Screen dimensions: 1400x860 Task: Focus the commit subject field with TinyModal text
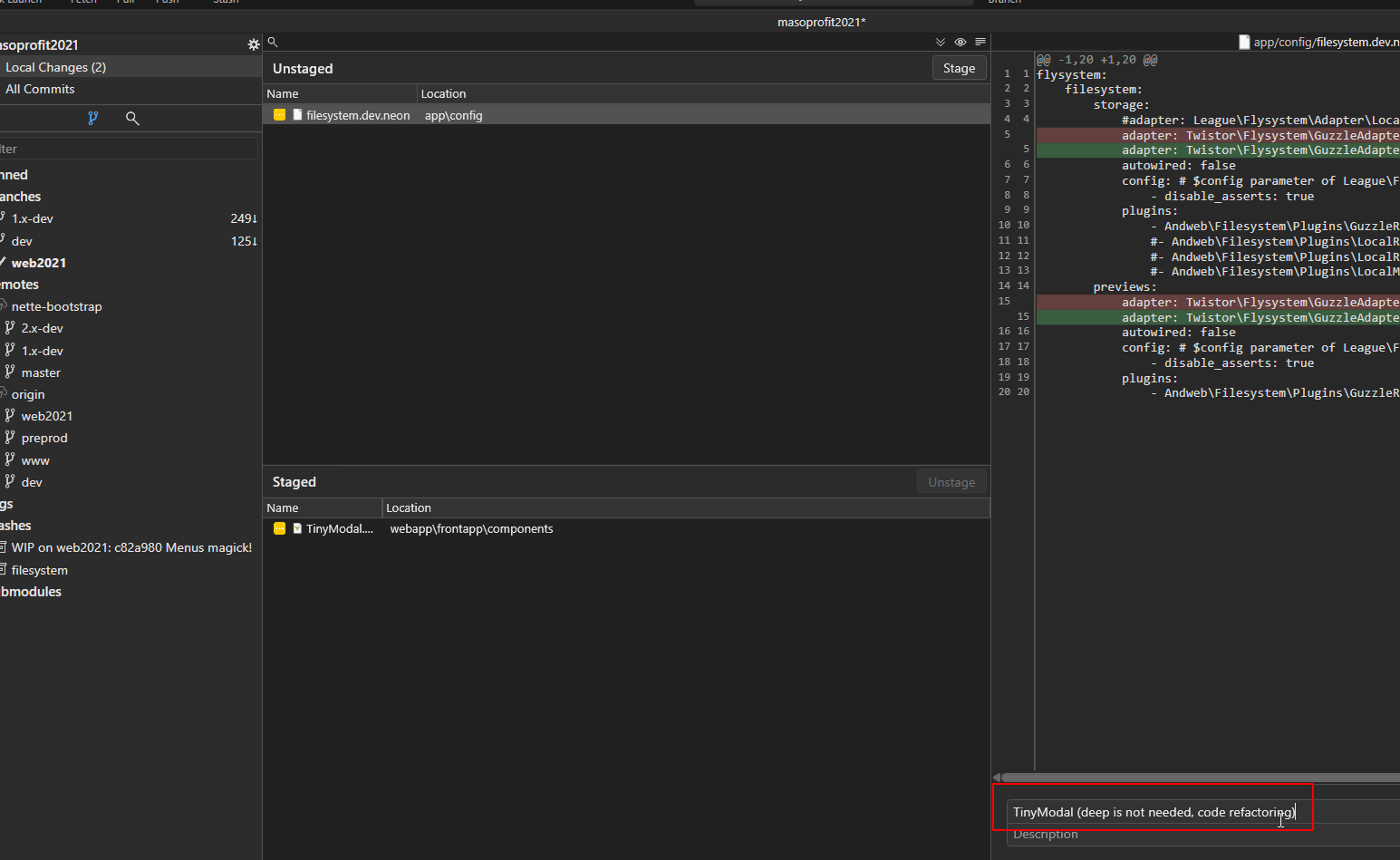1203,812
